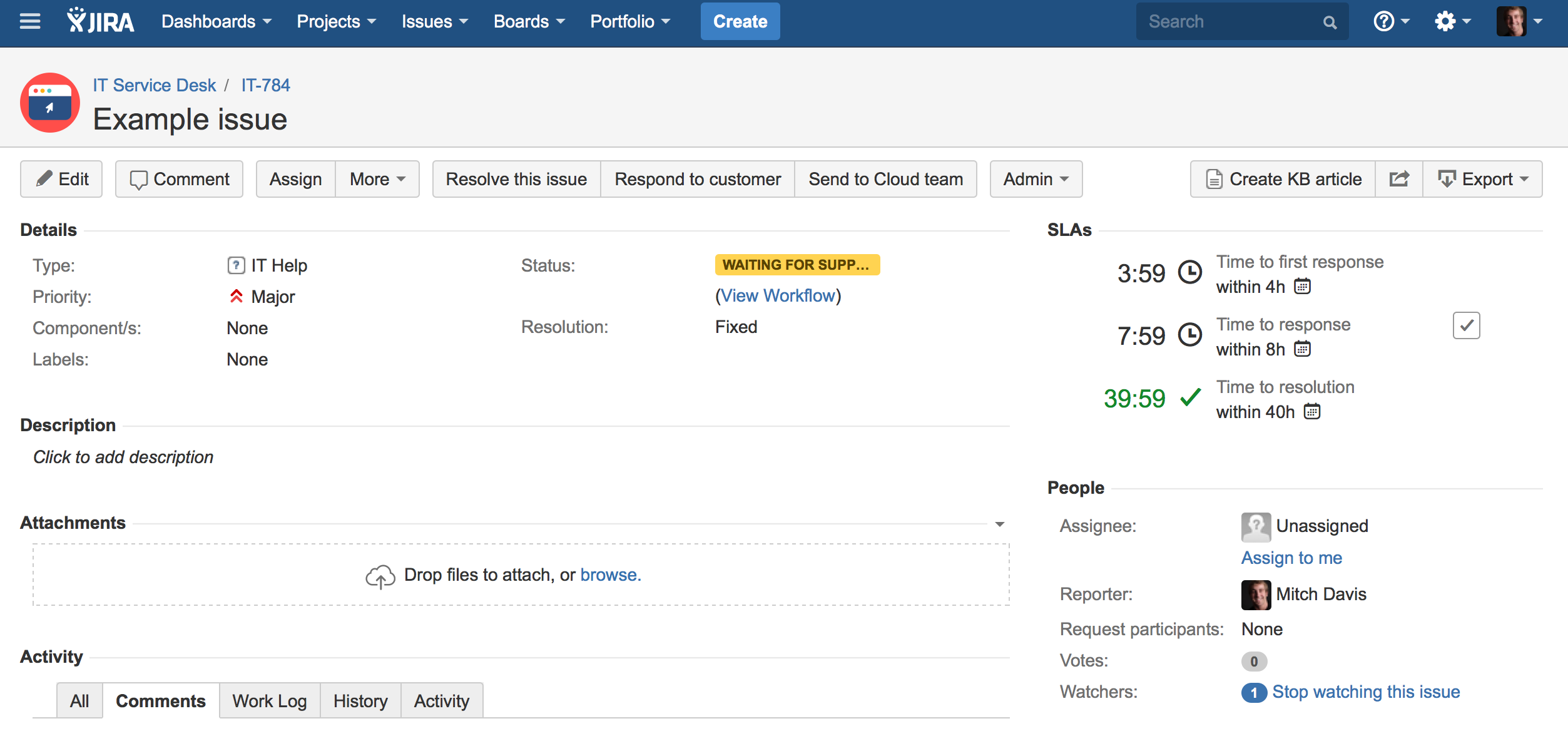Switch to the Work Log tab
This screenshot has height=736, width=1568.
(x=270, y=701)
